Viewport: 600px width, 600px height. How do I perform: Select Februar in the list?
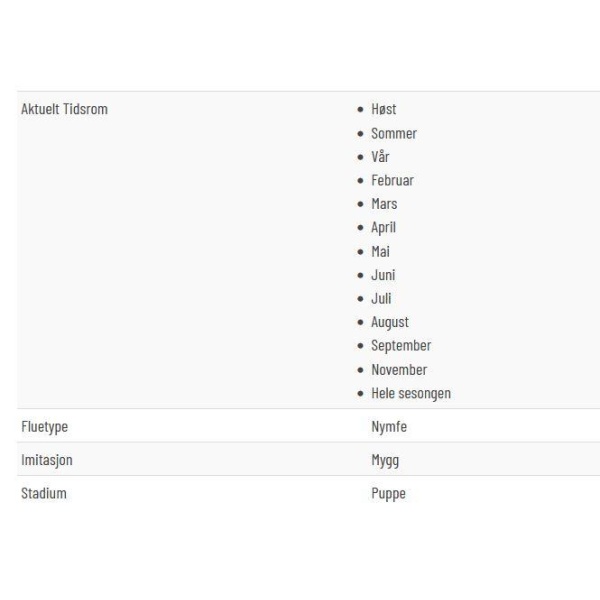point(392,181)
